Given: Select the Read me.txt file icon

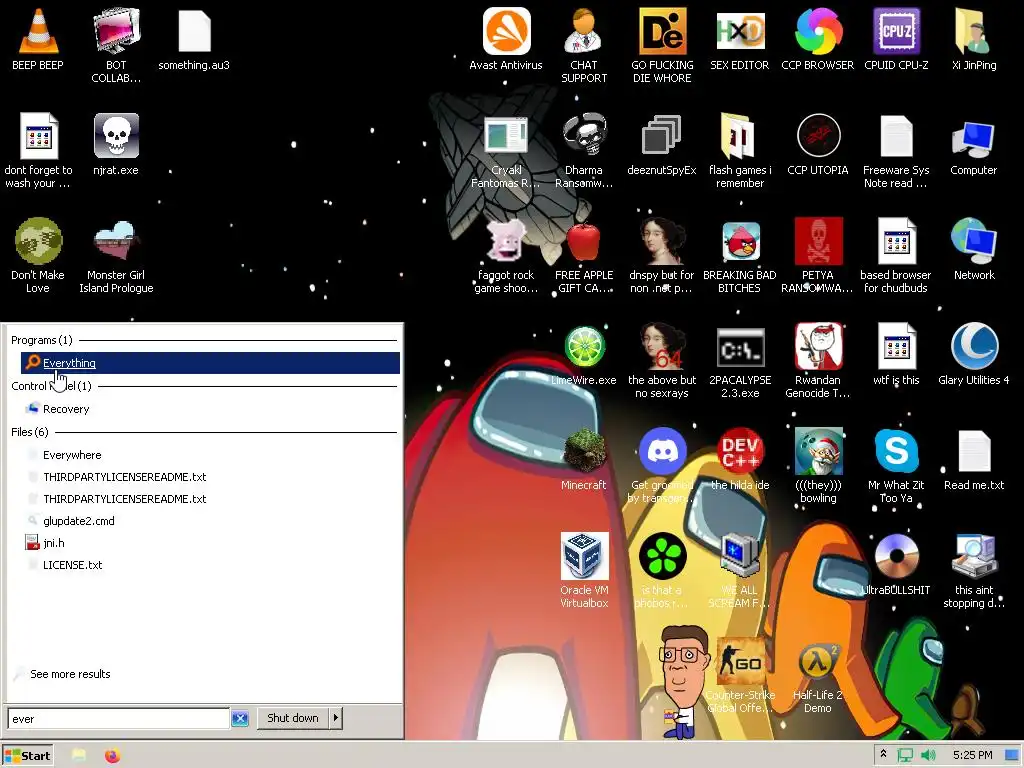Looking at the screenshot, I should click(974, 459).
